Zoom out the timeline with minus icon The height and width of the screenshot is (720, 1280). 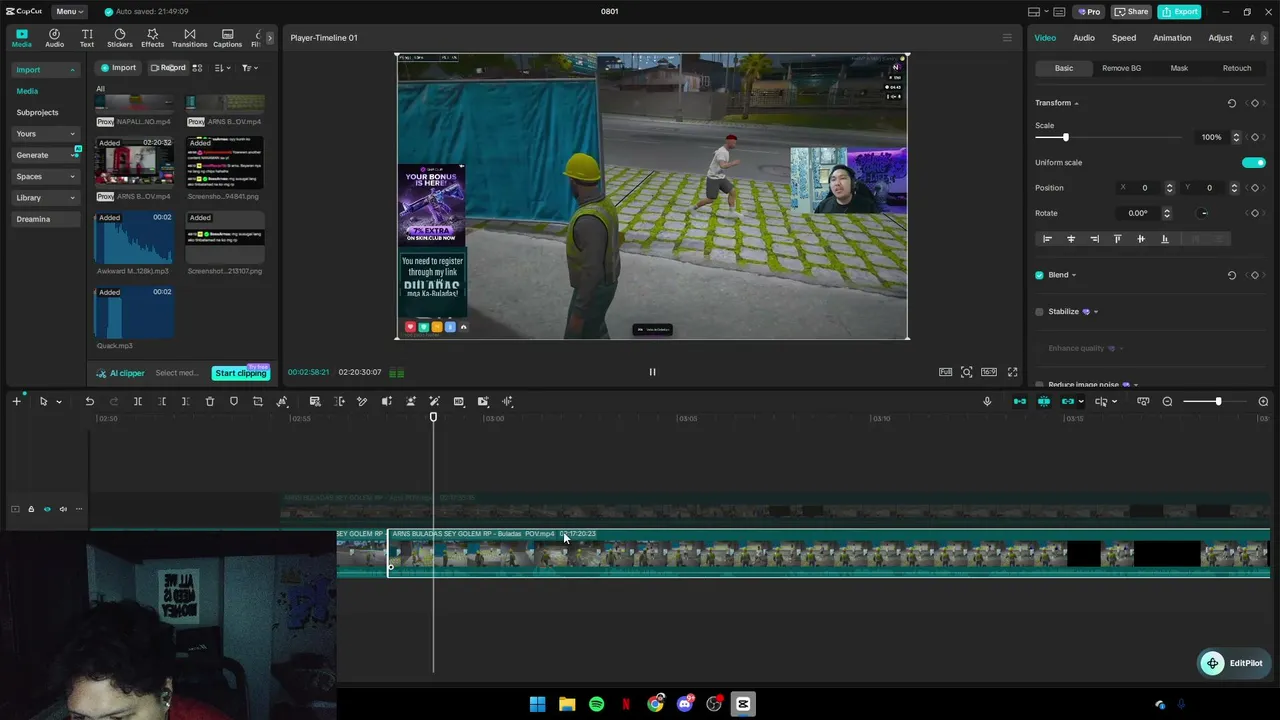tap(1167, 401)
